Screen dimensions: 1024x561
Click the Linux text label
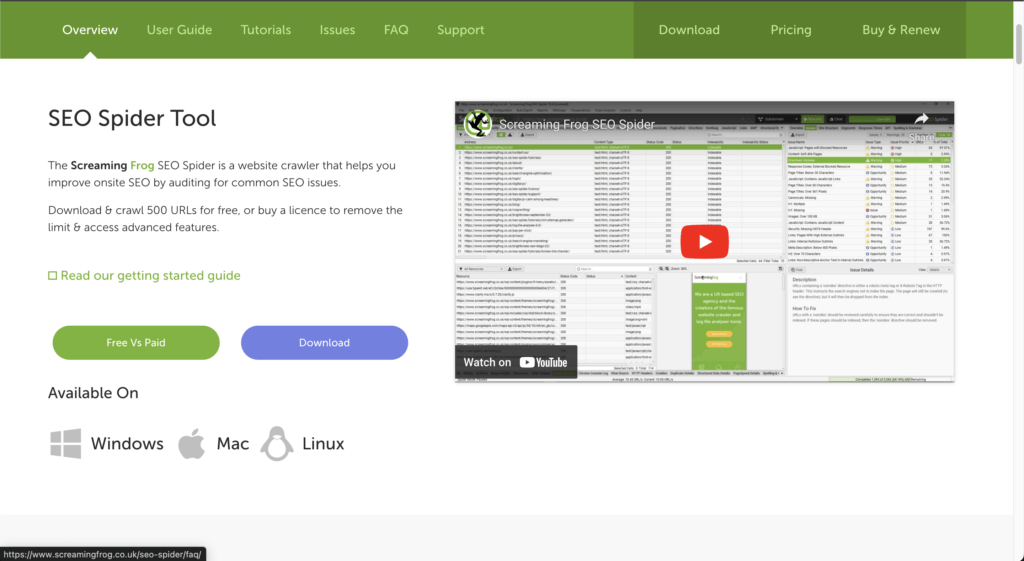point(323,444)
